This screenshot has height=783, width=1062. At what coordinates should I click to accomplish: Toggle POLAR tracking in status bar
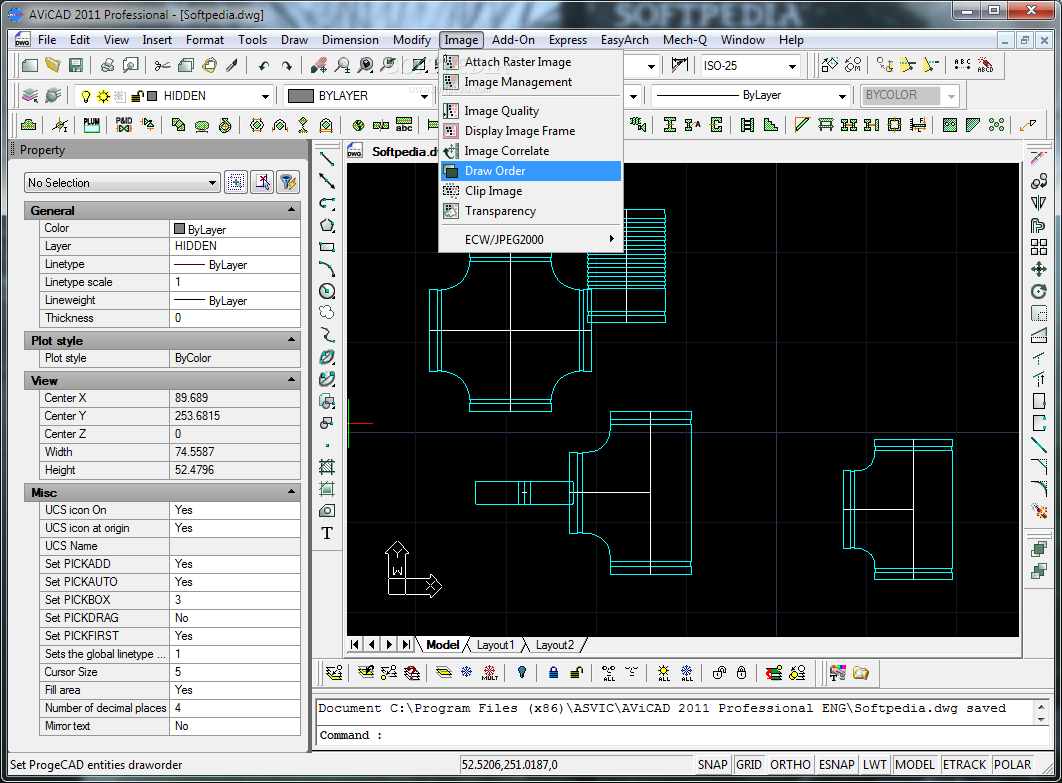pos(1013,765)
